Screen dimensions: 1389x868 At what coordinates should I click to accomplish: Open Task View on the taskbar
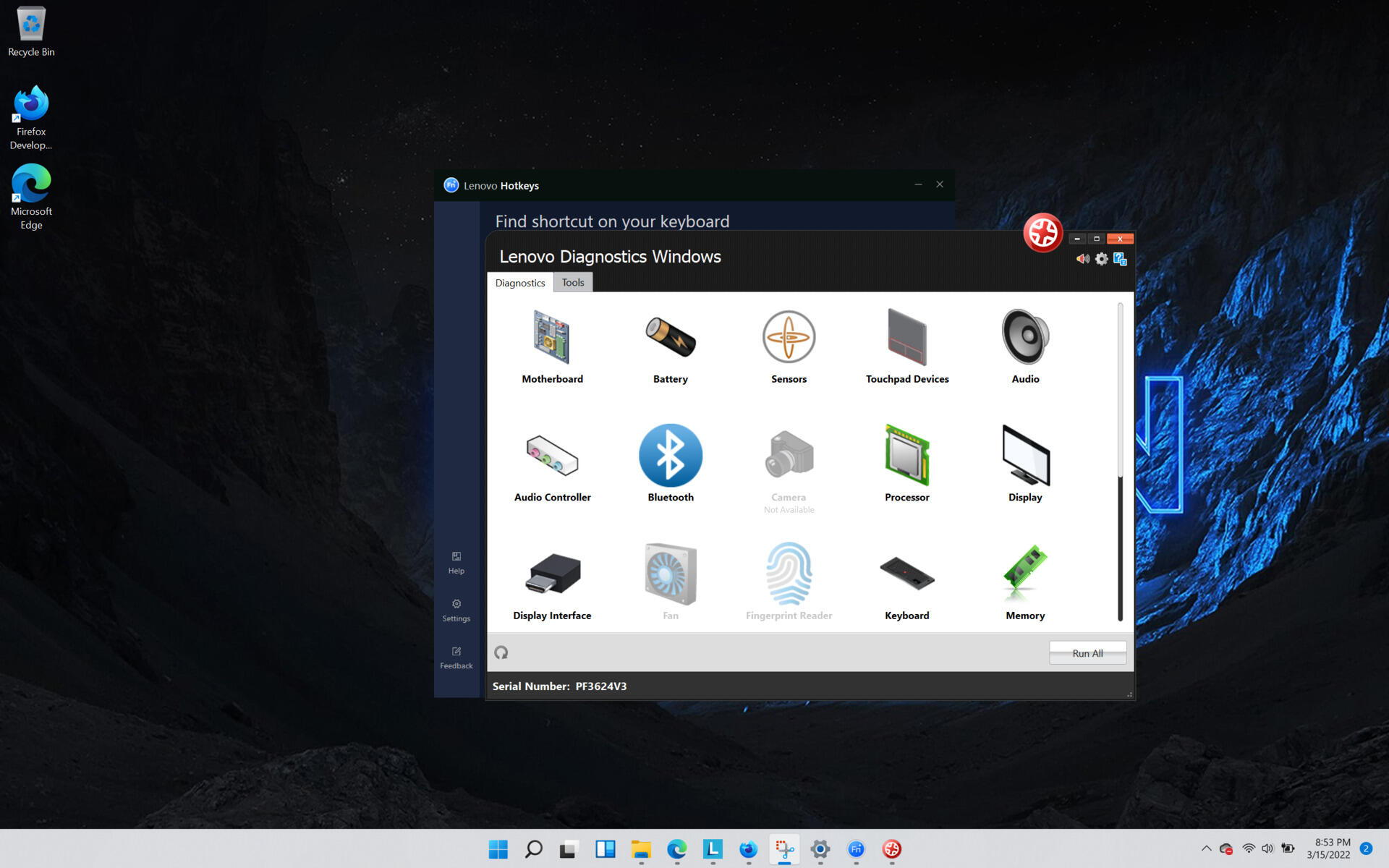569,849
